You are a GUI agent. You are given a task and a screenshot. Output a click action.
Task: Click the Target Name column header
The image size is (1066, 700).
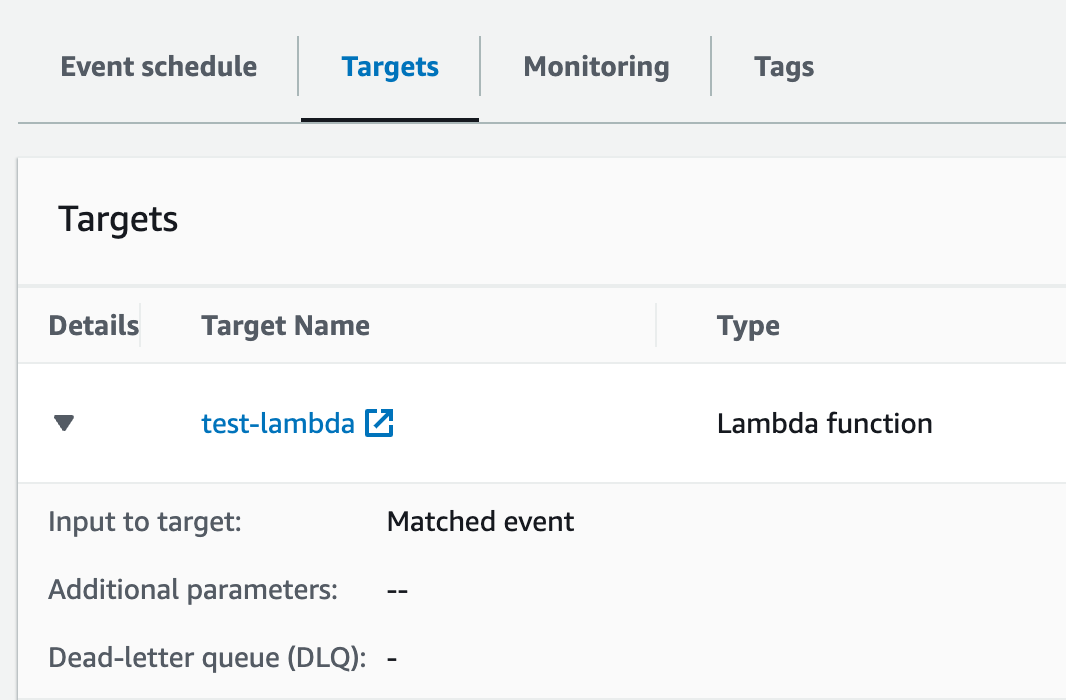tap(285, 325)
